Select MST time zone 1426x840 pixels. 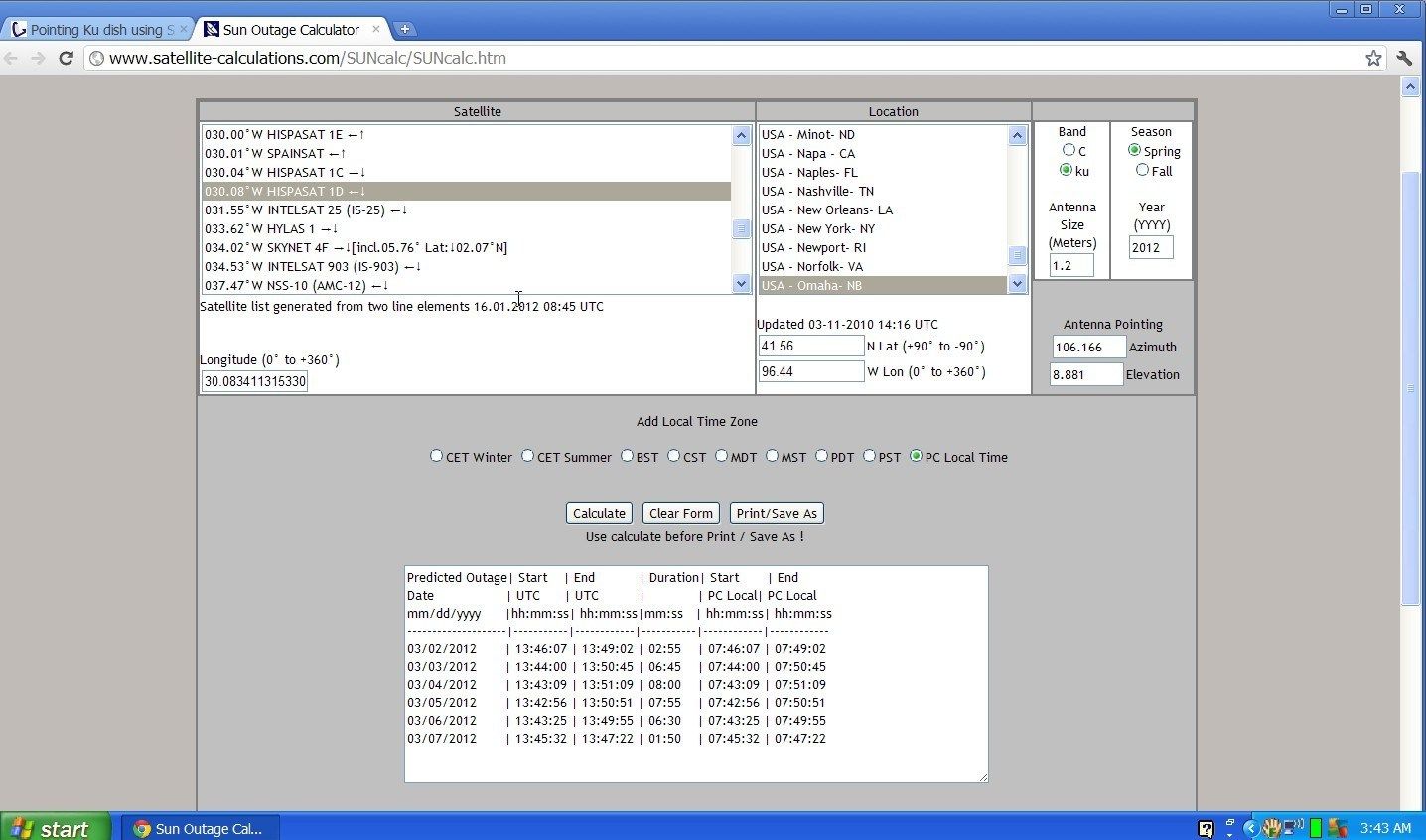(772, 456)
